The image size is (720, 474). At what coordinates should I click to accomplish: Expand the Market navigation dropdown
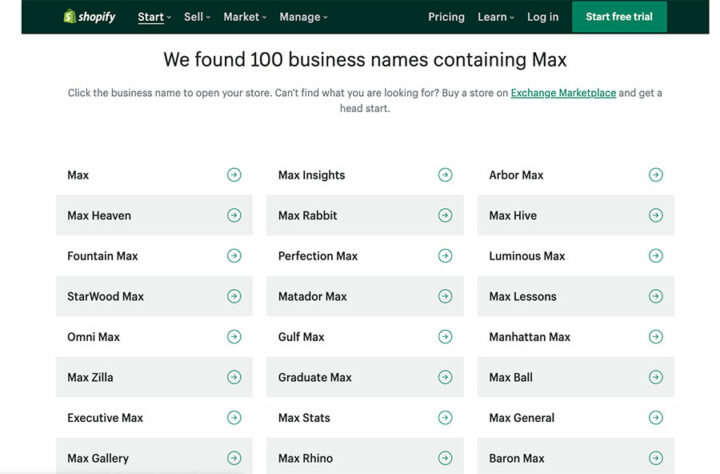coord(245,17)
